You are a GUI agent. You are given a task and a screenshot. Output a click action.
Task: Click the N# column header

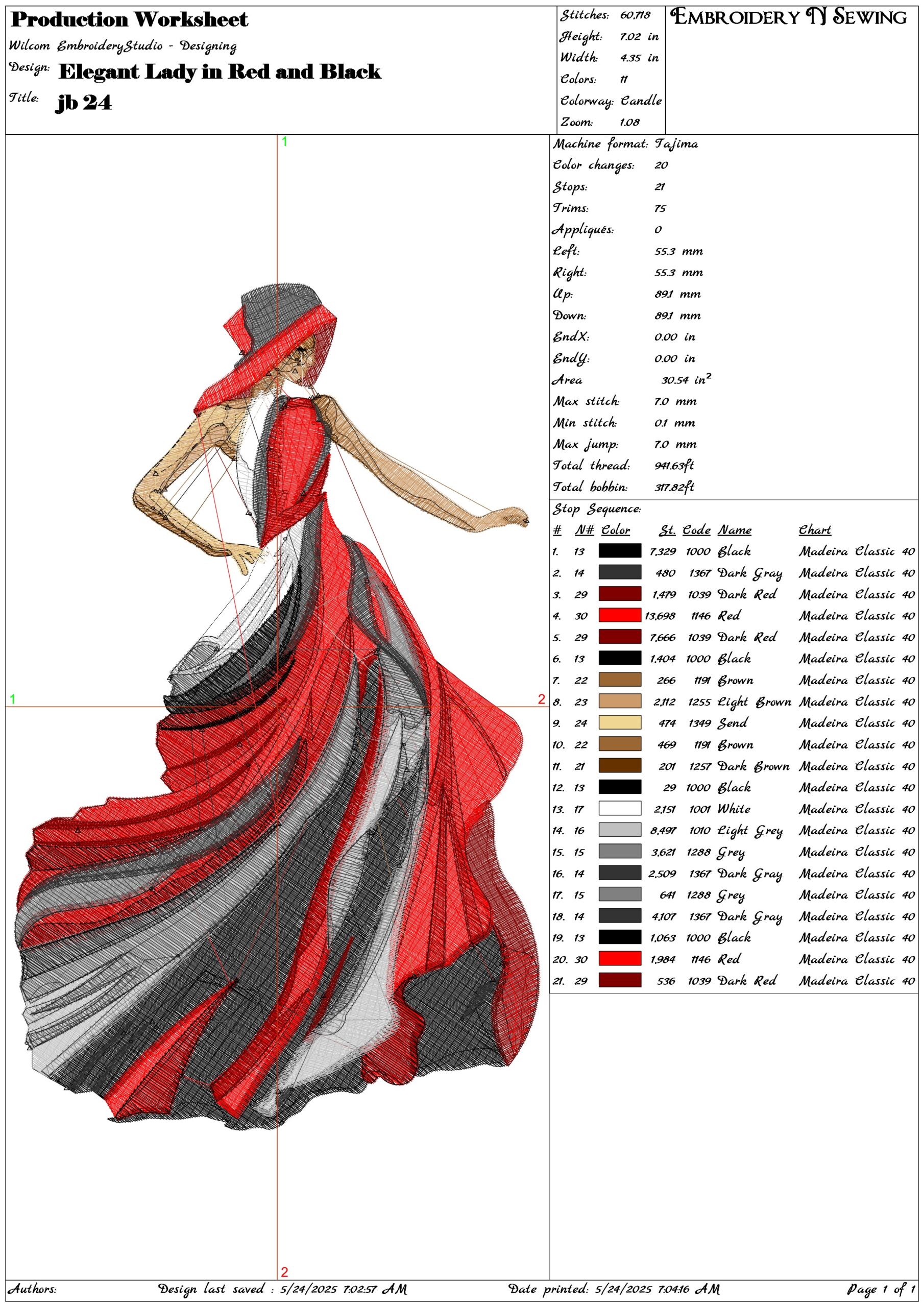point(584,530)
